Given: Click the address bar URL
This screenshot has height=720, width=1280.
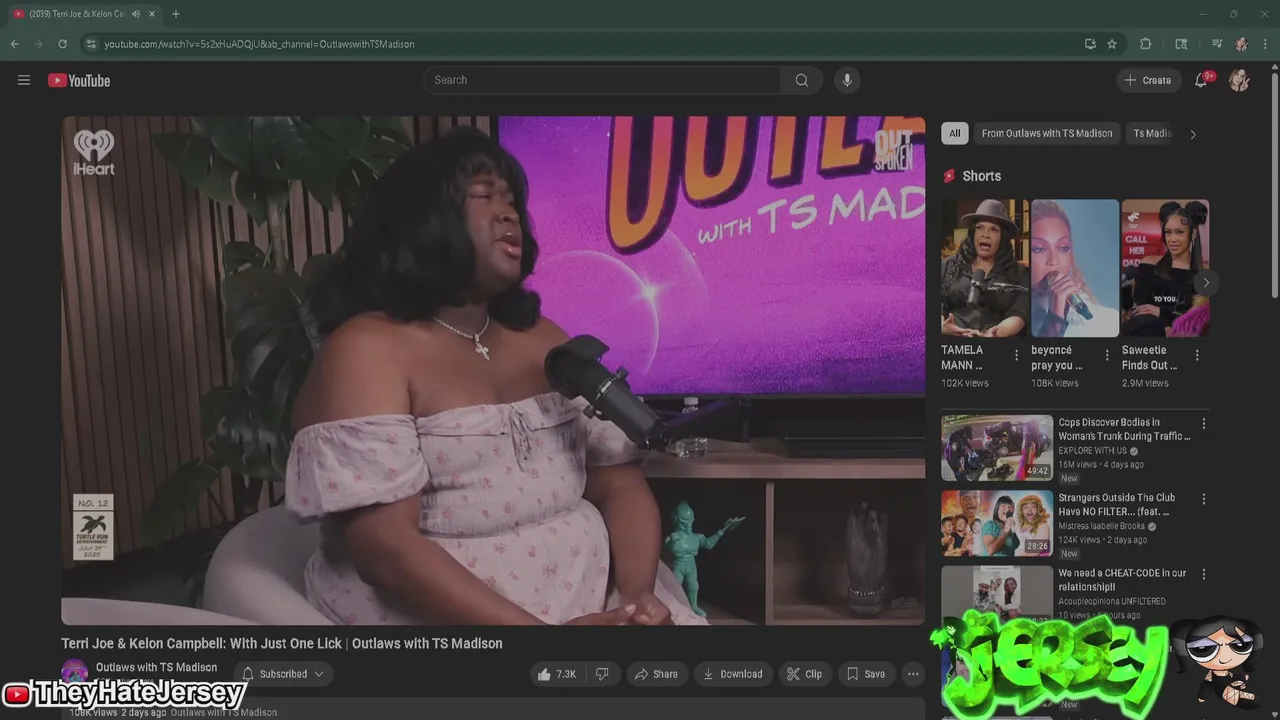Looking at the screenshot, I should click(x=260, y=44).
